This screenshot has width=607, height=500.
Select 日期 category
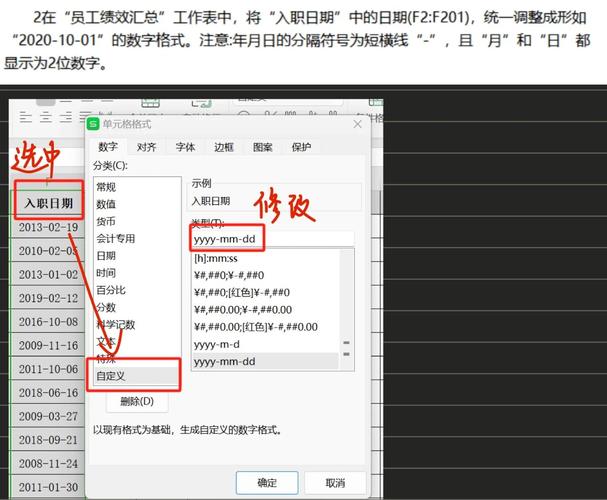pos(137,256)
